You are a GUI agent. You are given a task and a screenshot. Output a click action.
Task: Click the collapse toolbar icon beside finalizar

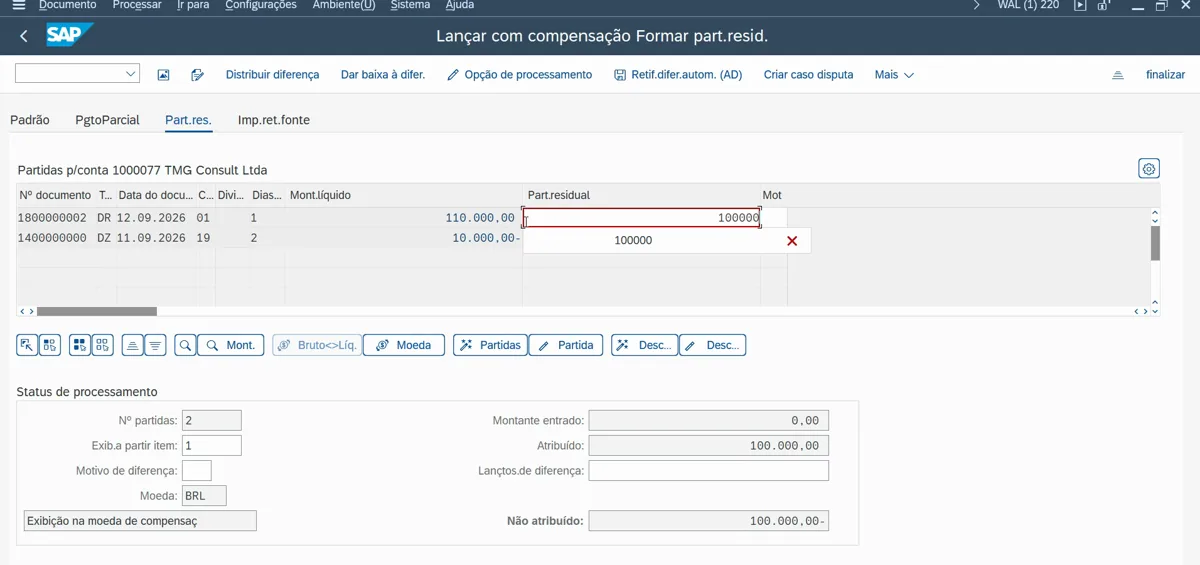pyautogui.click(x=1118, y=75)
